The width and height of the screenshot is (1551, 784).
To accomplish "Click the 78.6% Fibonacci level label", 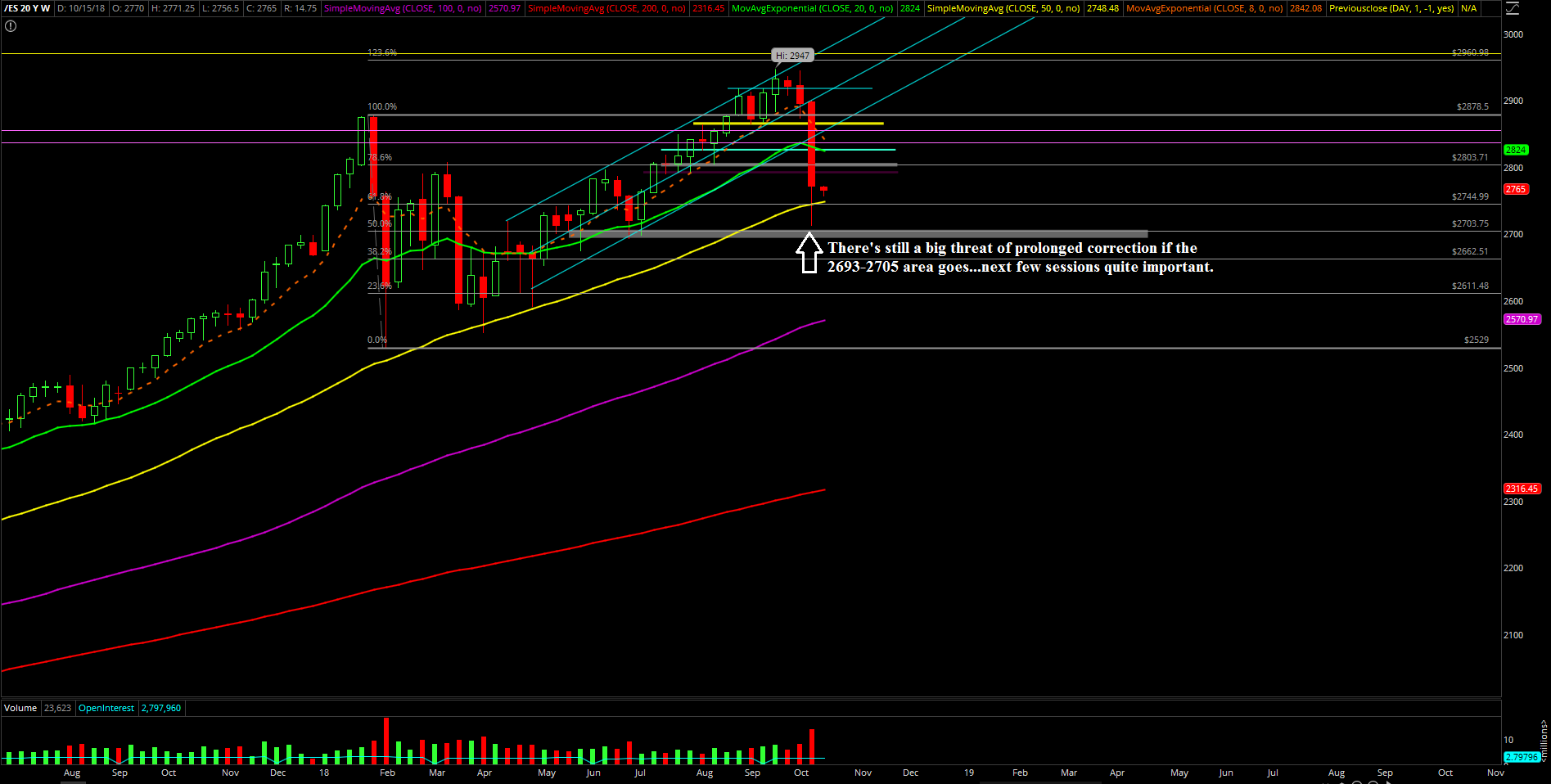I will coord(380,157).
